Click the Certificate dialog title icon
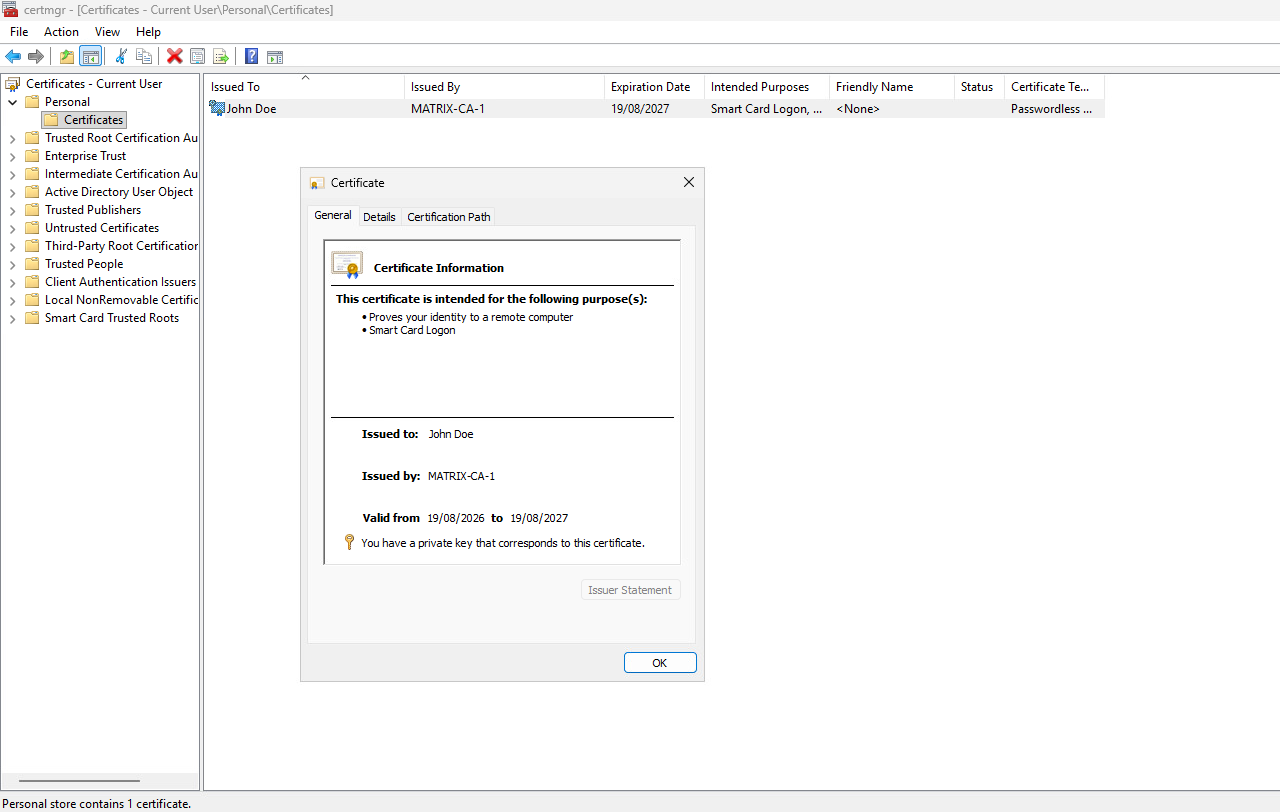Viewport: 1280px width, 812px height. (x=317, y=183)
